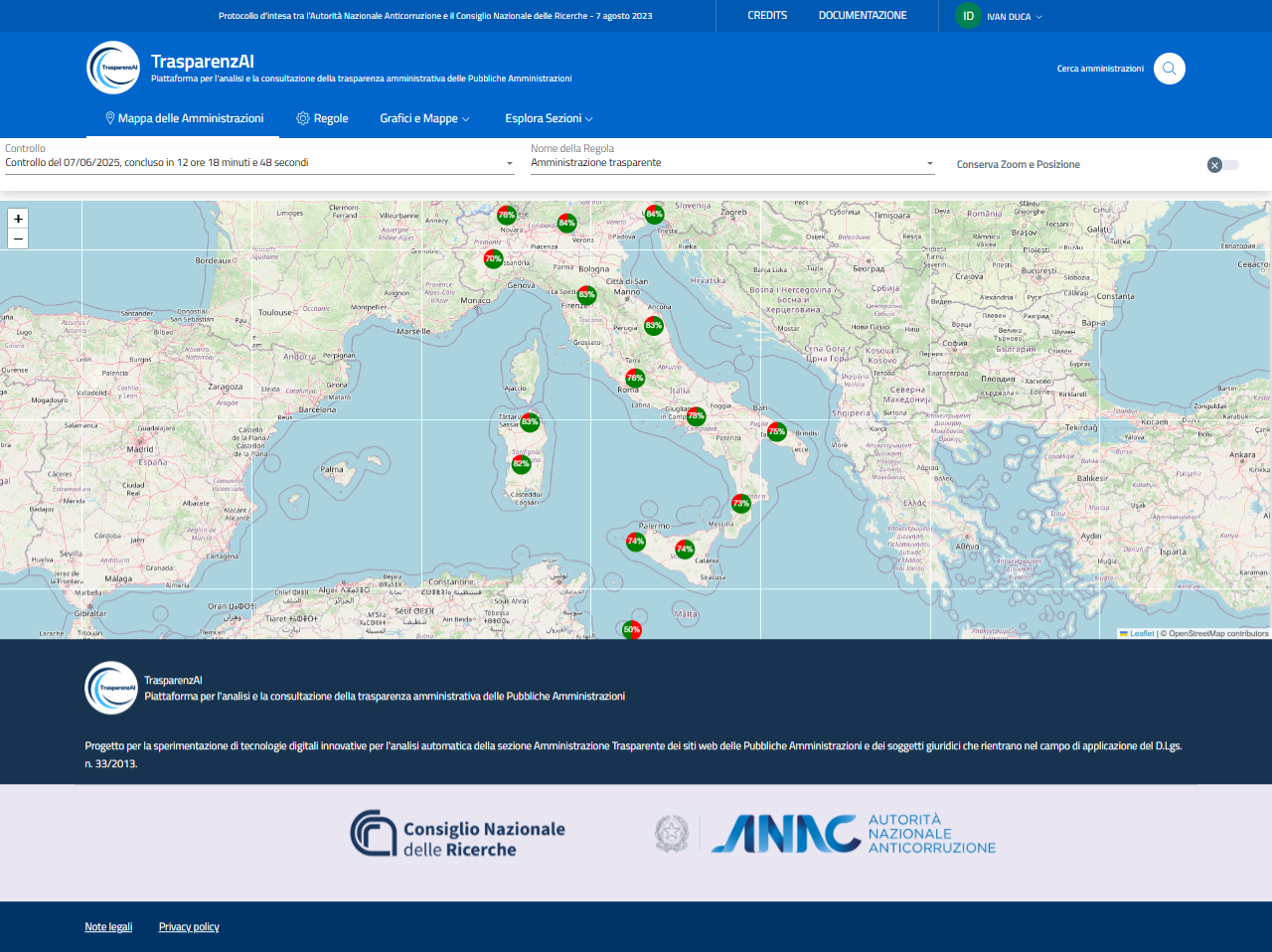The image size is (1272, 952).
Task: Go to the Regole page
Action: tap(322, 118)
